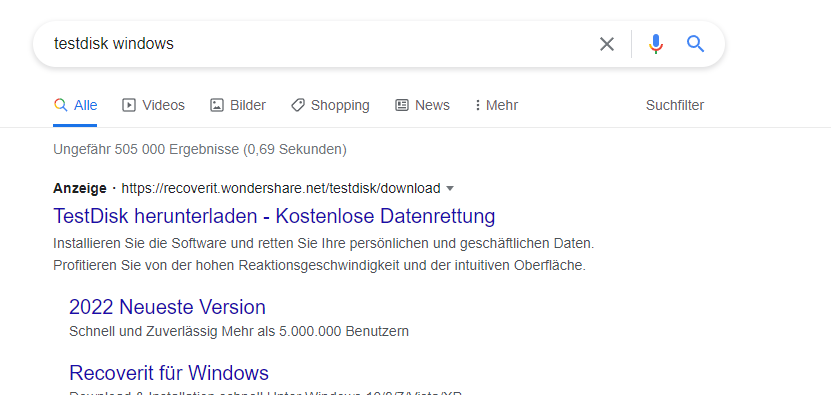
Task: Click the line starting 'Installieren Sie die Software'
Action: tap(324, 244)
